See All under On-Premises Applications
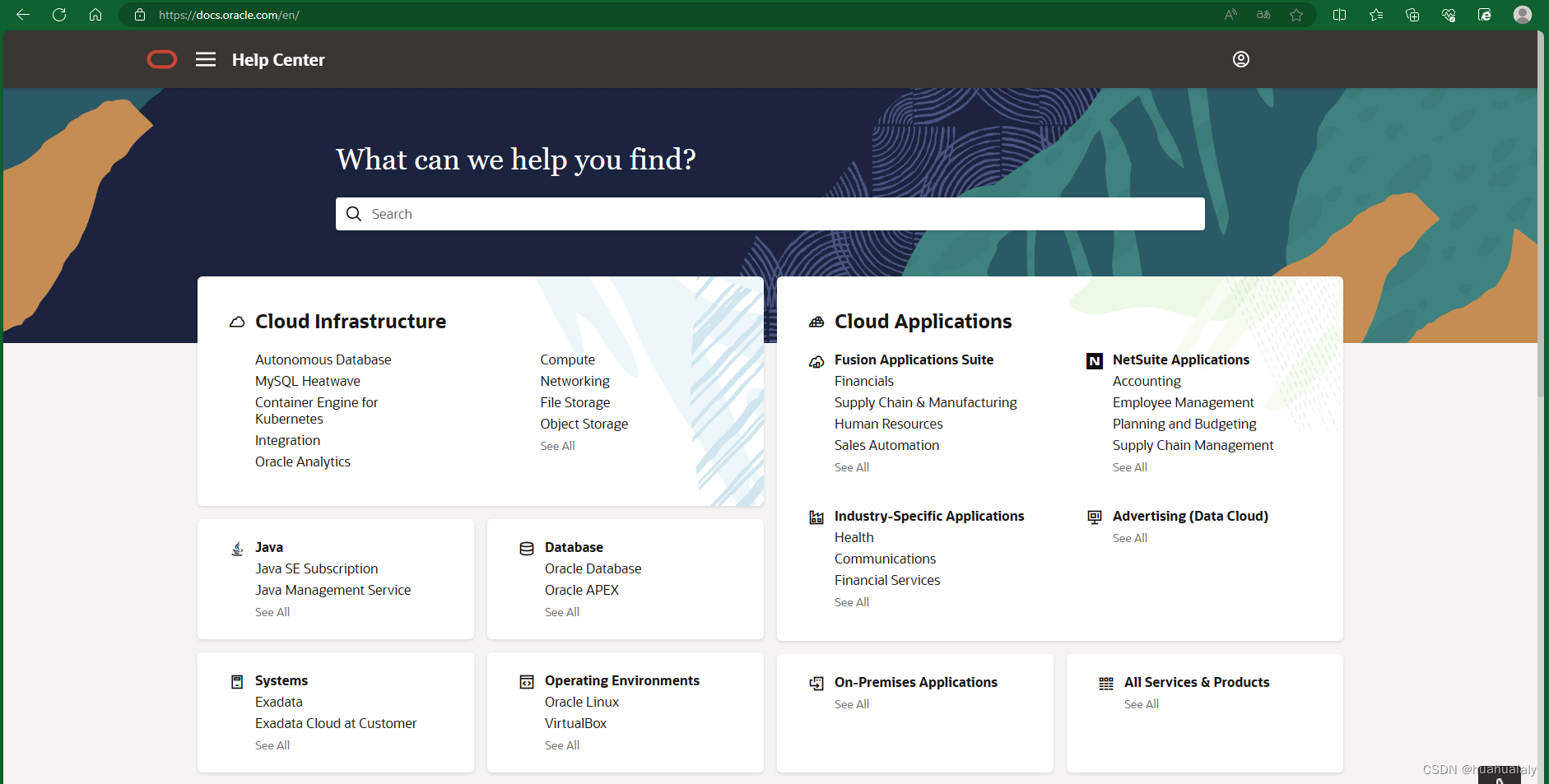This screenshot has width=1549, height=784. click(x=852, y=704)
